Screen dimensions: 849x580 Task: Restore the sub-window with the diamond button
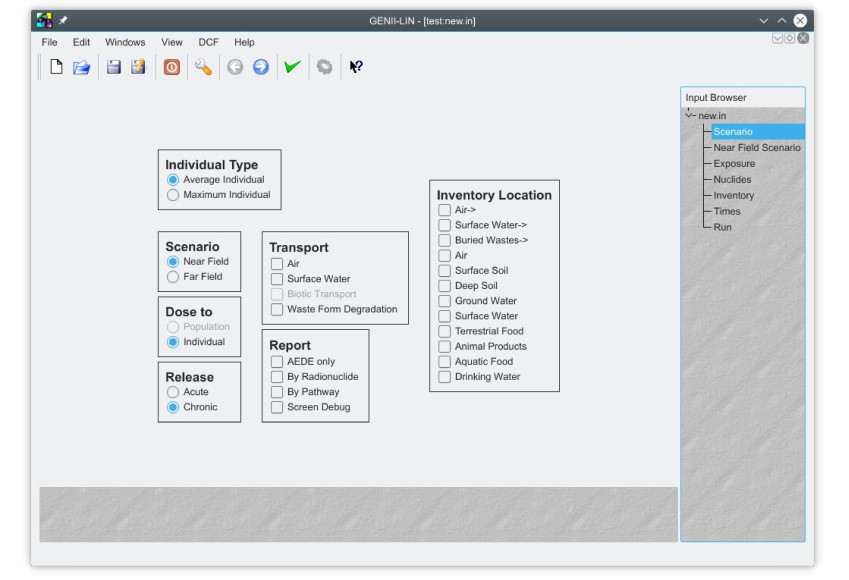(790, 38)
